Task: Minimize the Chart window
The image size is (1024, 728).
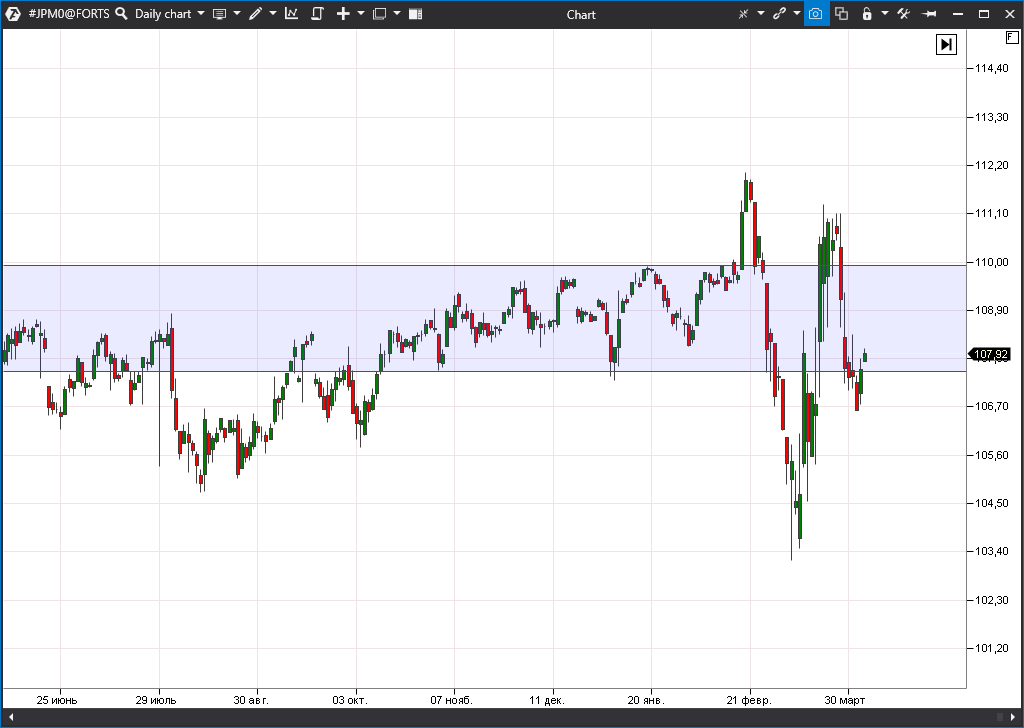Action: click(x=958, y=14)
